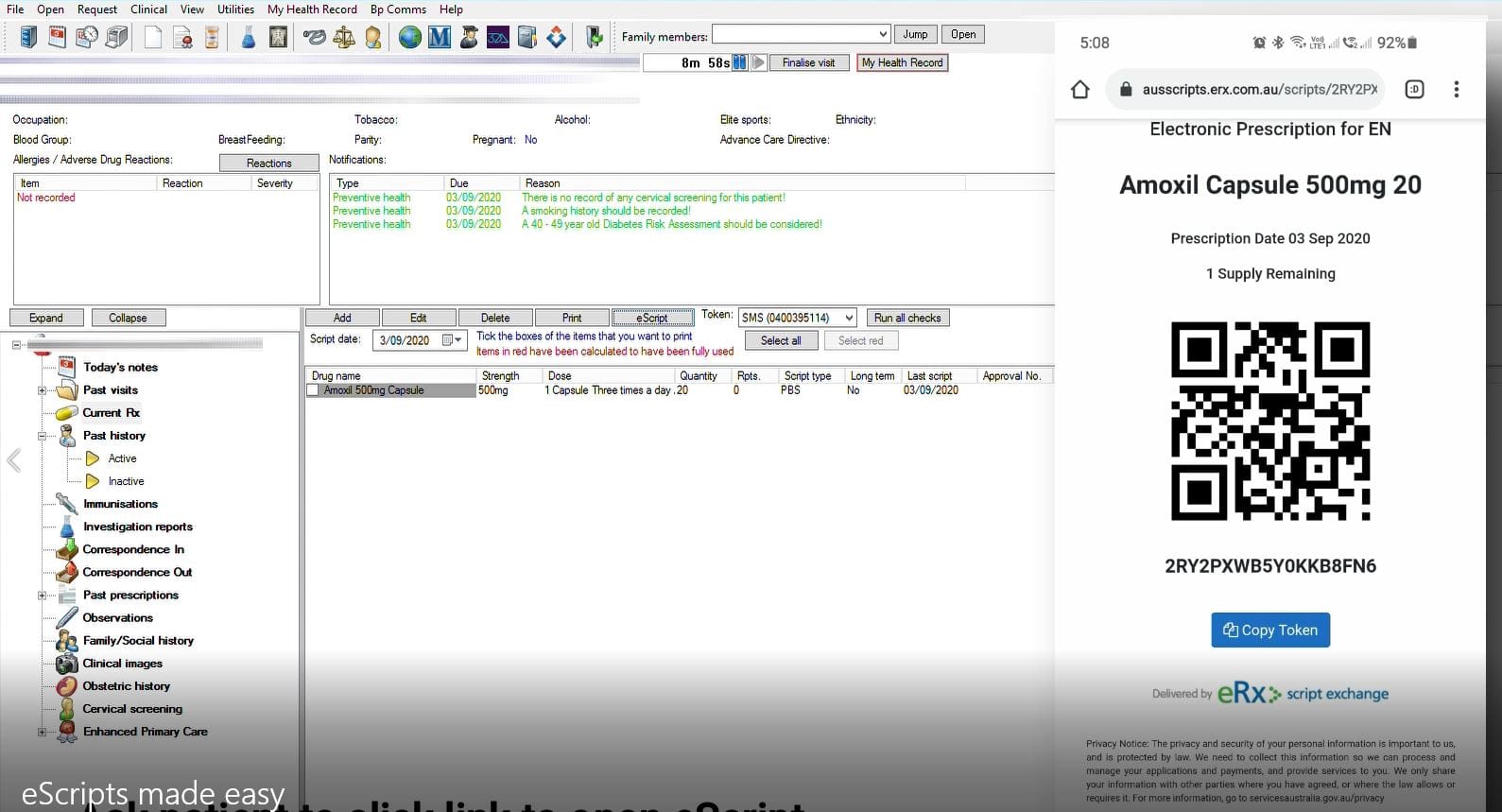1502x812 pixels.
Task: Expand the Enhanced Primary Care node
Action: (x=42, y=732)
